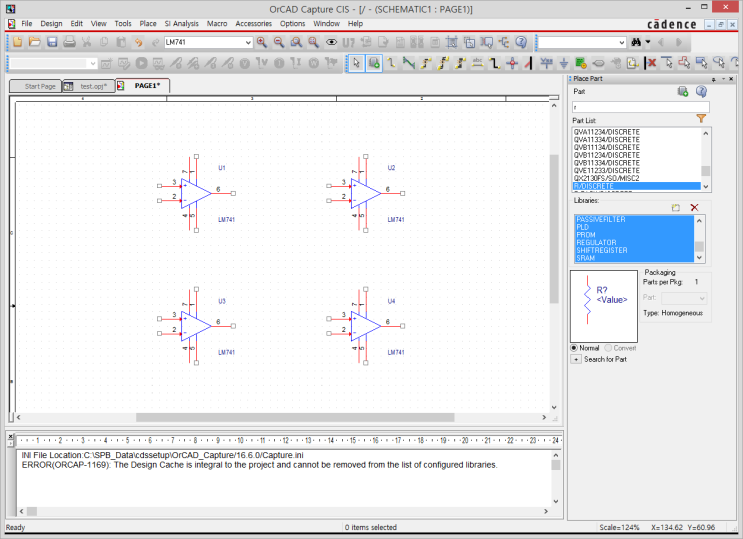Viewport: 743px width, 539px height.
Task: Click the U4 op-amp symbol
Action: tap(365, 326)
